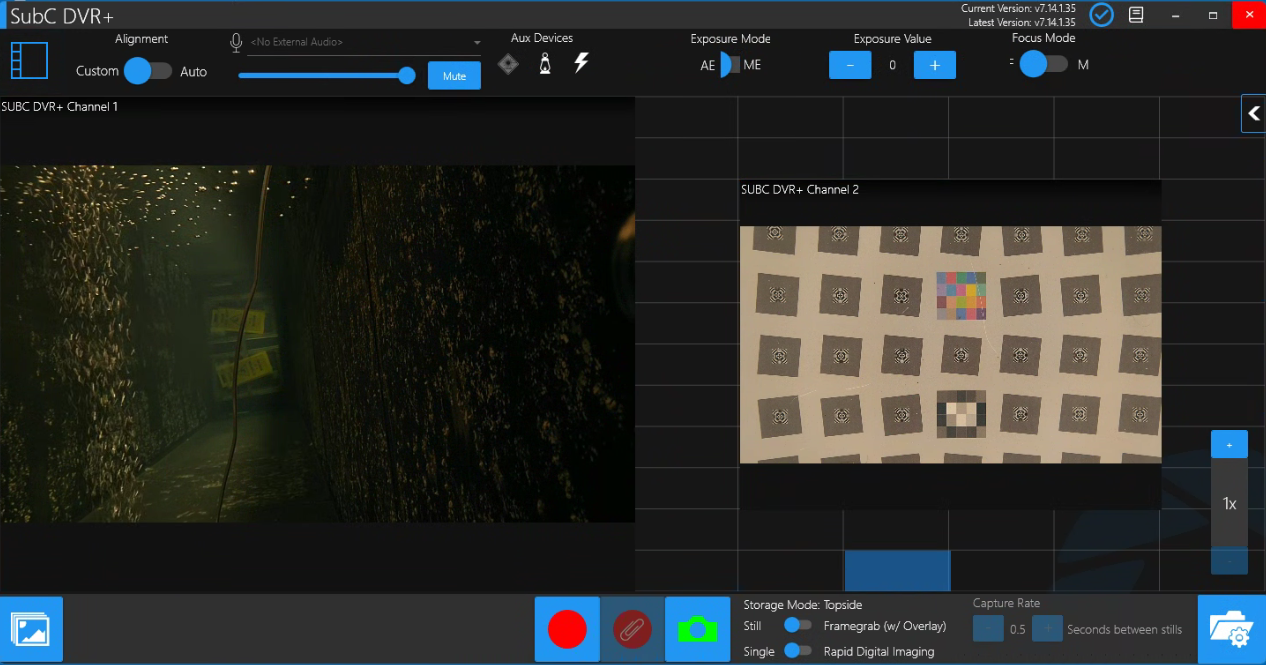Click the audio volume slider handle
Image resolution: width=1266 pixels, height=665 pixels.
pos(406,75)
